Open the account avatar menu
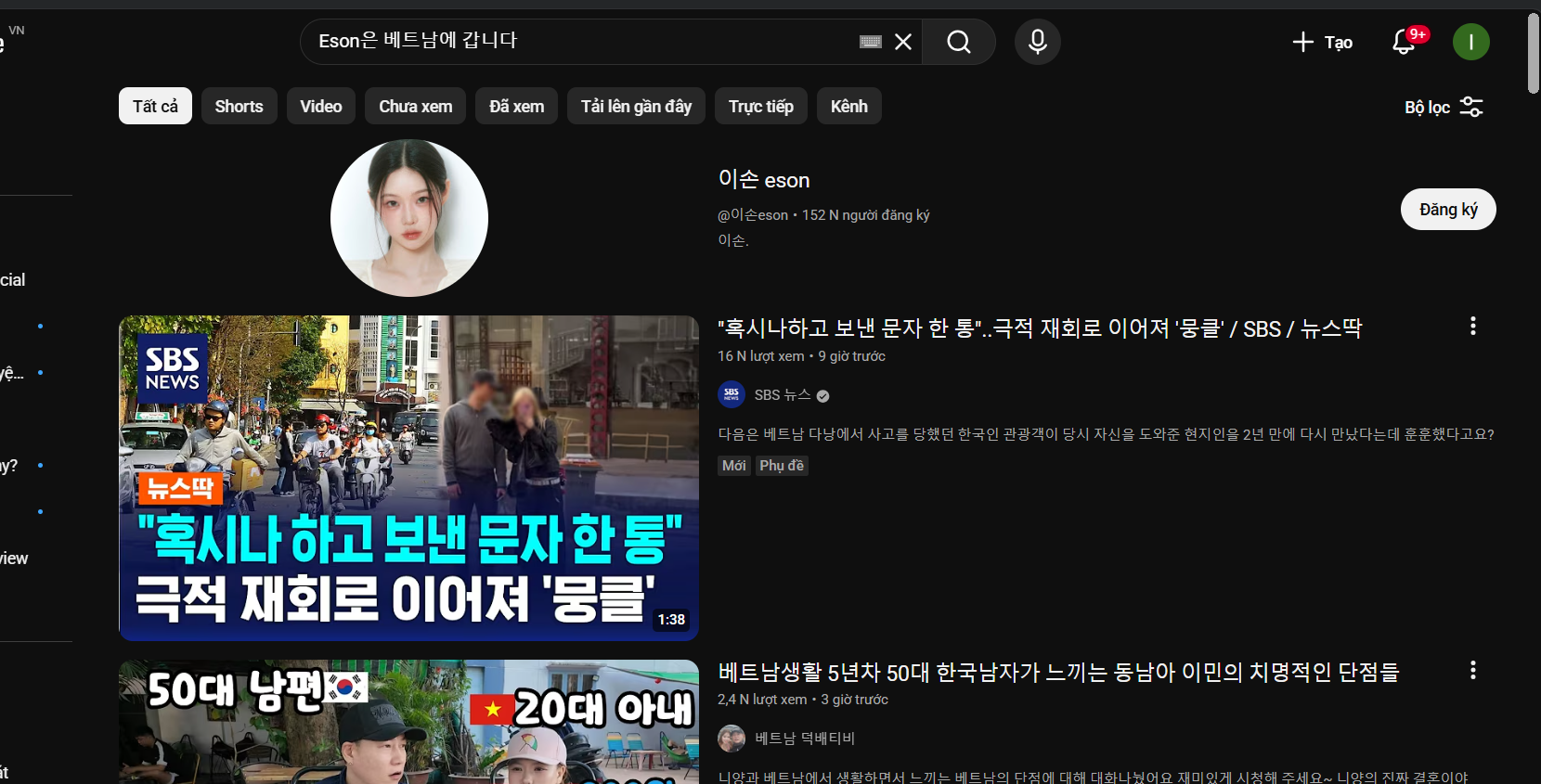 pos(1471,42)
